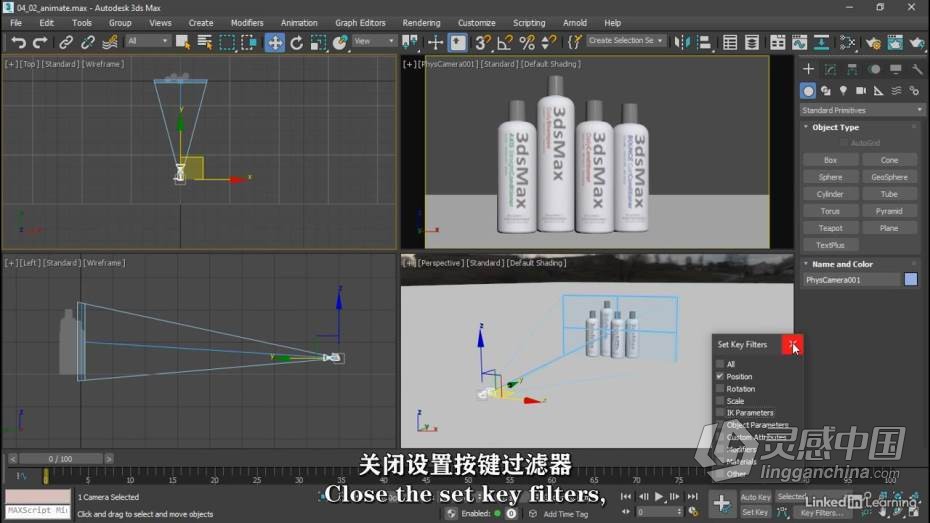Image resolution: width=930 pixels, height=523 pixels.
Task: Click the Sphere primitive button
Action: [x=830, y=177]
